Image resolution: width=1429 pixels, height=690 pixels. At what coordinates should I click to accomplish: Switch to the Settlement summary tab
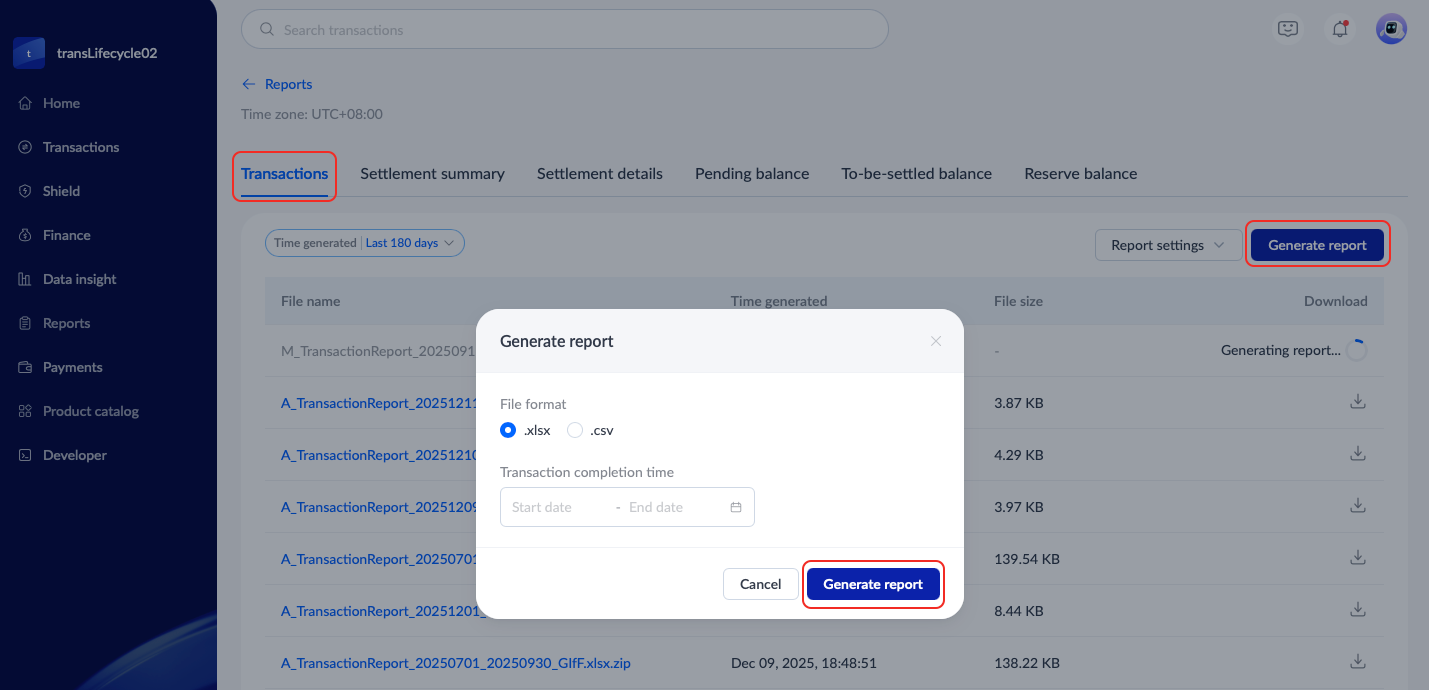click(x=432, y=174)
